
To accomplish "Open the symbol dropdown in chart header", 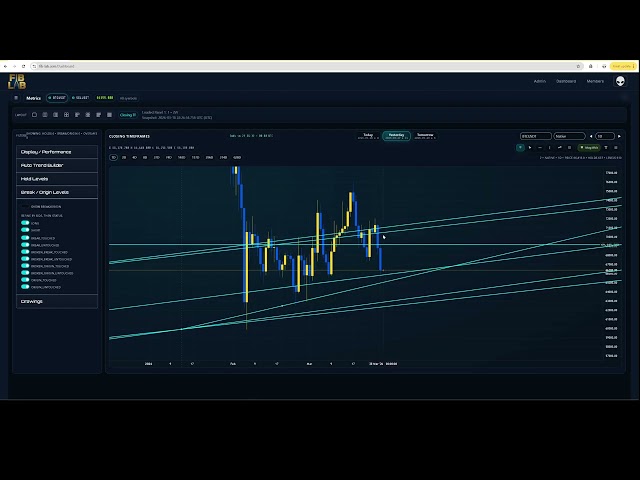I will click(536, 136).
